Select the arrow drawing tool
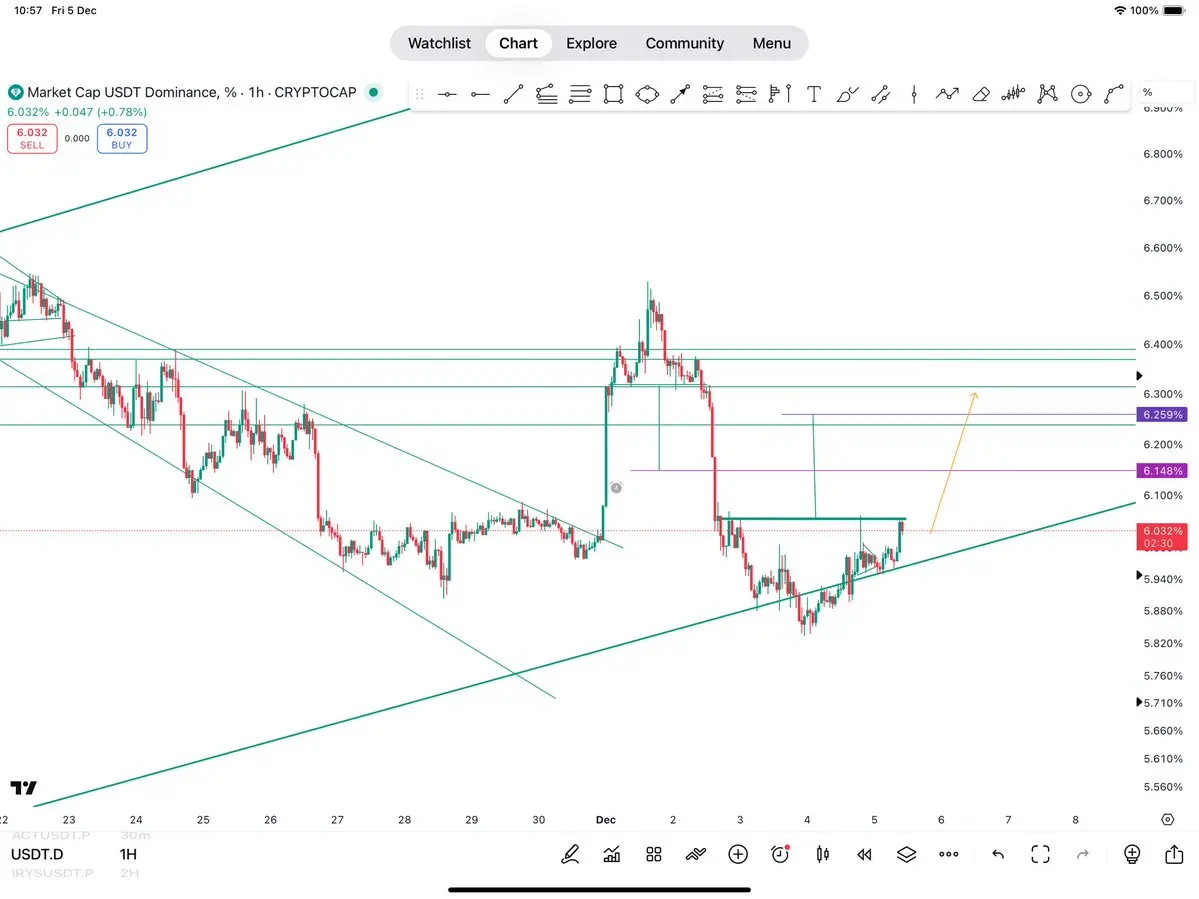The height and width of the screenshot is (899, 1199). [x=680, y=94]
